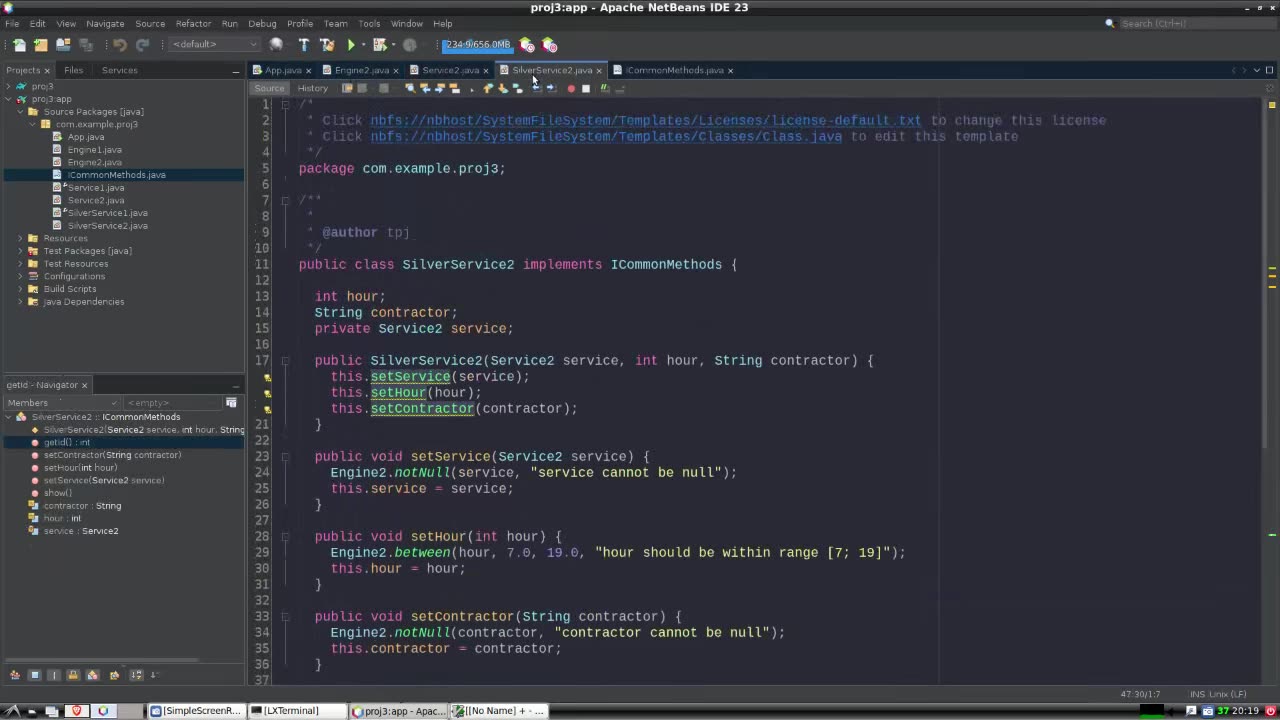Toggle the seventh Navigator bottom sort icon
The height and width of the screenshot is (720, 1280).
[137, 675]
